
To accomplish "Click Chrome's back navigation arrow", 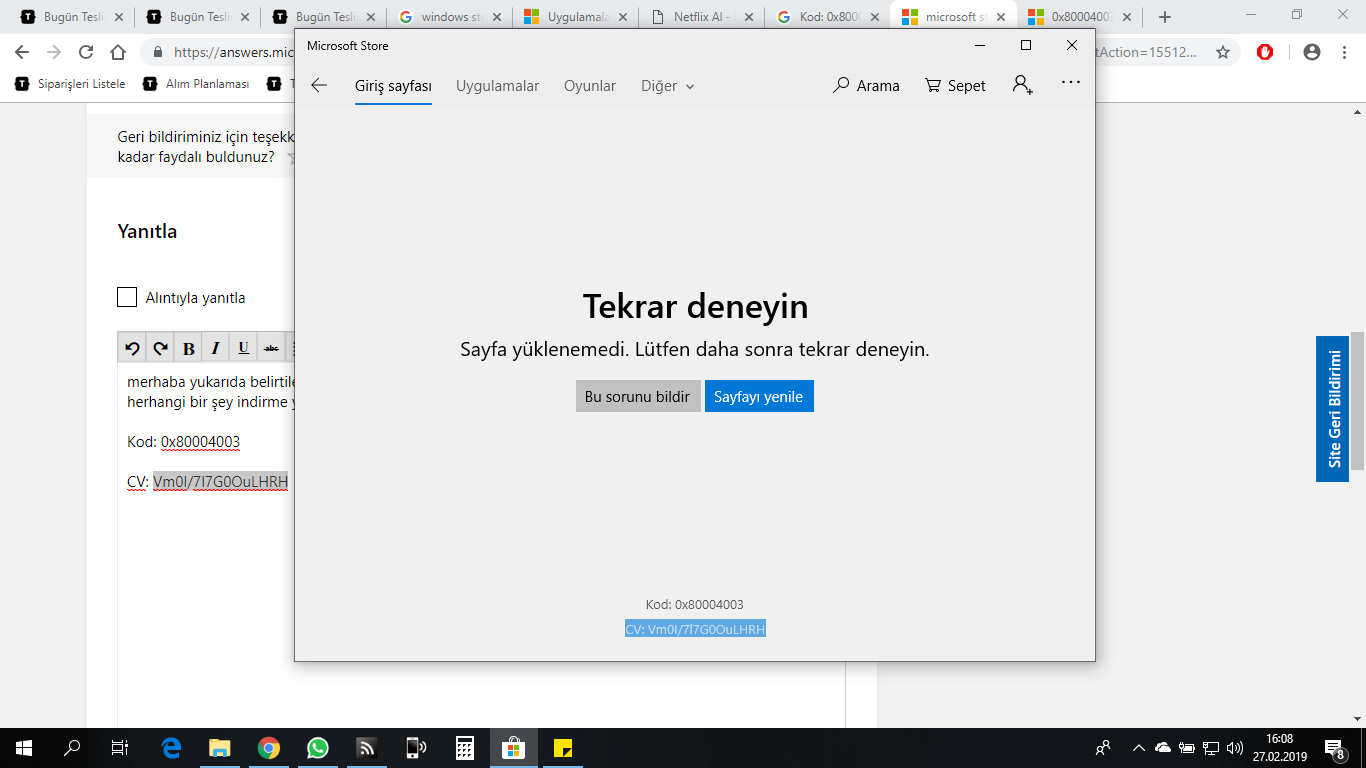I will [22, 52].
